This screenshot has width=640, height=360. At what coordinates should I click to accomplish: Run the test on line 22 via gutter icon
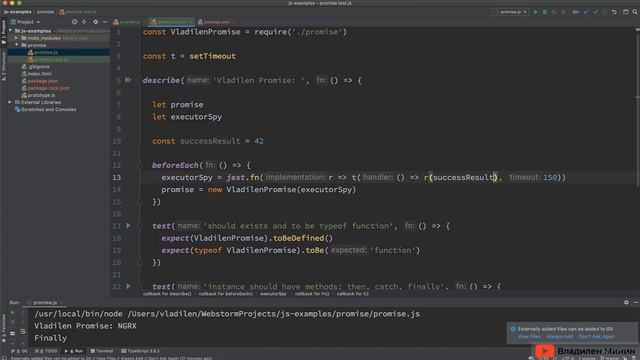coord(128,286)
